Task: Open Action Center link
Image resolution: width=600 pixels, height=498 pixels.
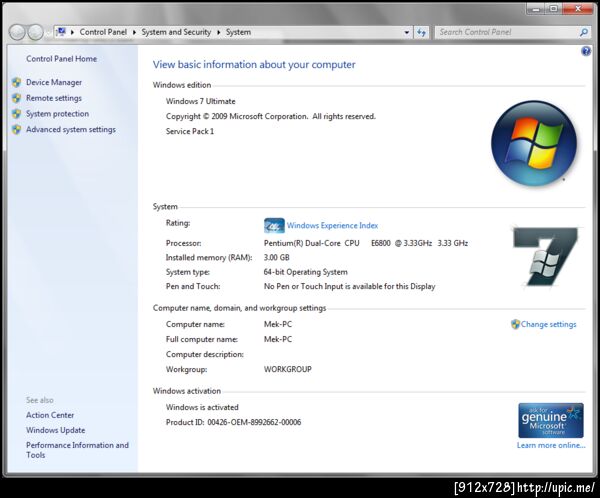Action: tap(50, 415)
